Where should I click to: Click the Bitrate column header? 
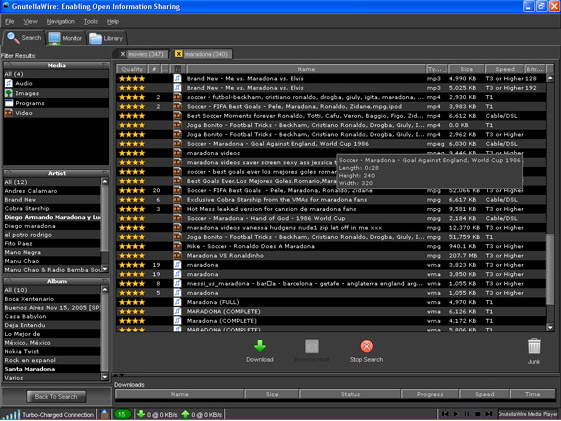pyautogui.click(x=536, y=69)
